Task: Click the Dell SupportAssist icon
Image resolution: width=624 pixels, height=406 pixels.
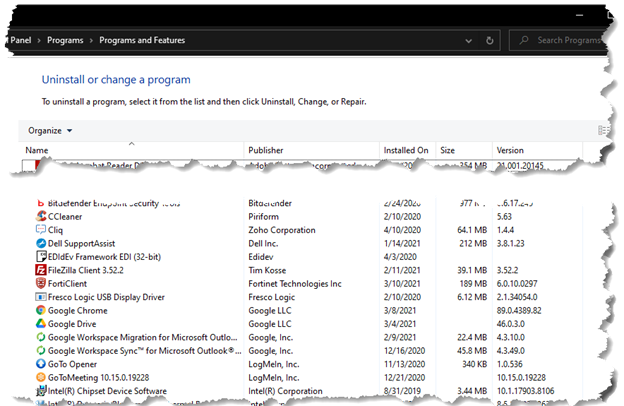Action: tap(41, 243)
